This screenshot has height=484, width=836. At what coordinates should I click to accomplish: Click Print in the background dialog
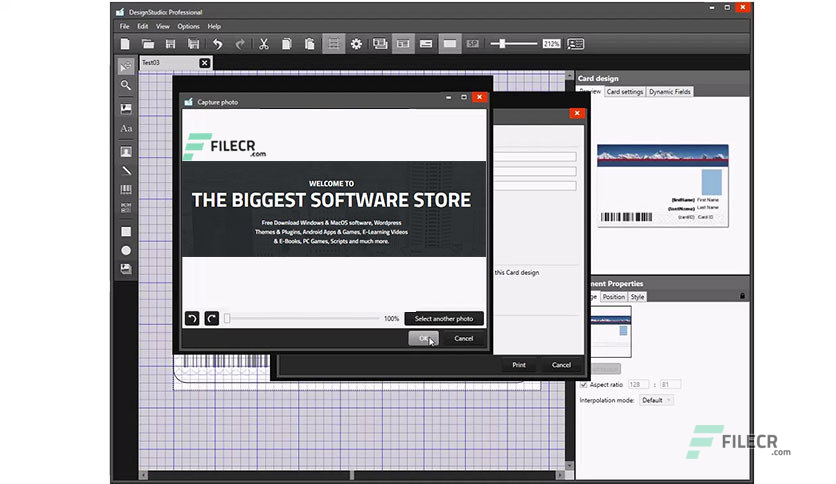(x=519, y=365)
